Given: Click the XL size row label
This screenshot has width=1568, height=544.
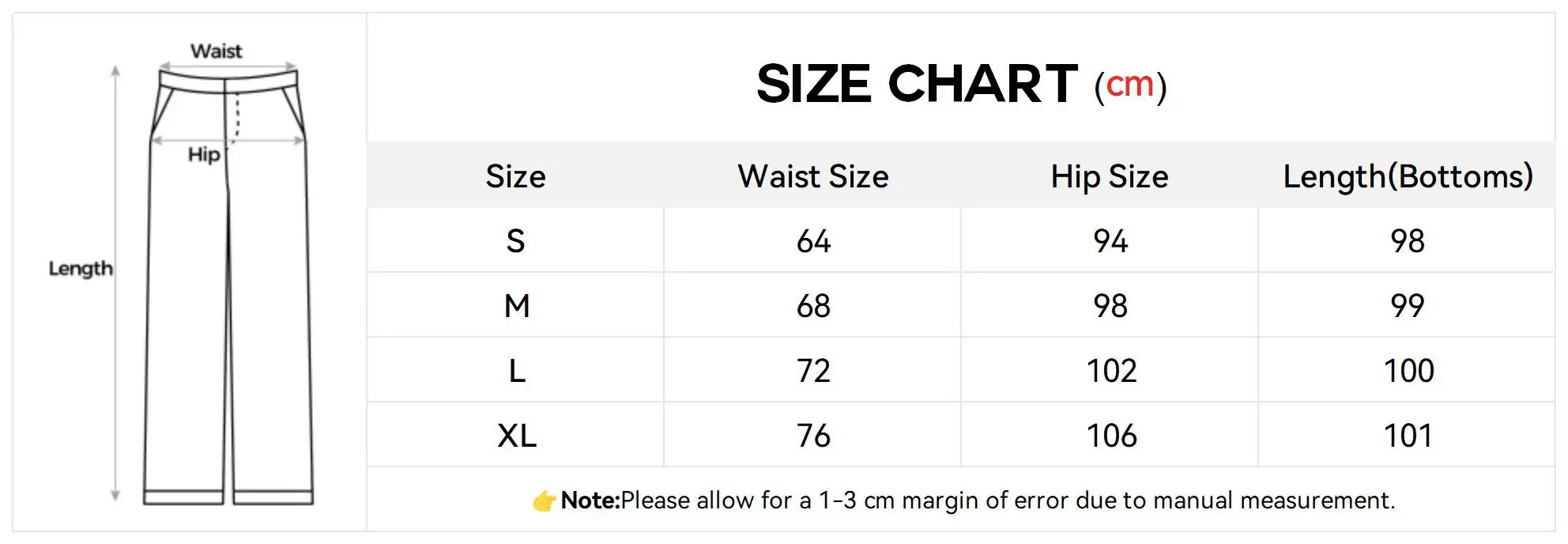Looking at the screenshot, I should [517, 436].
